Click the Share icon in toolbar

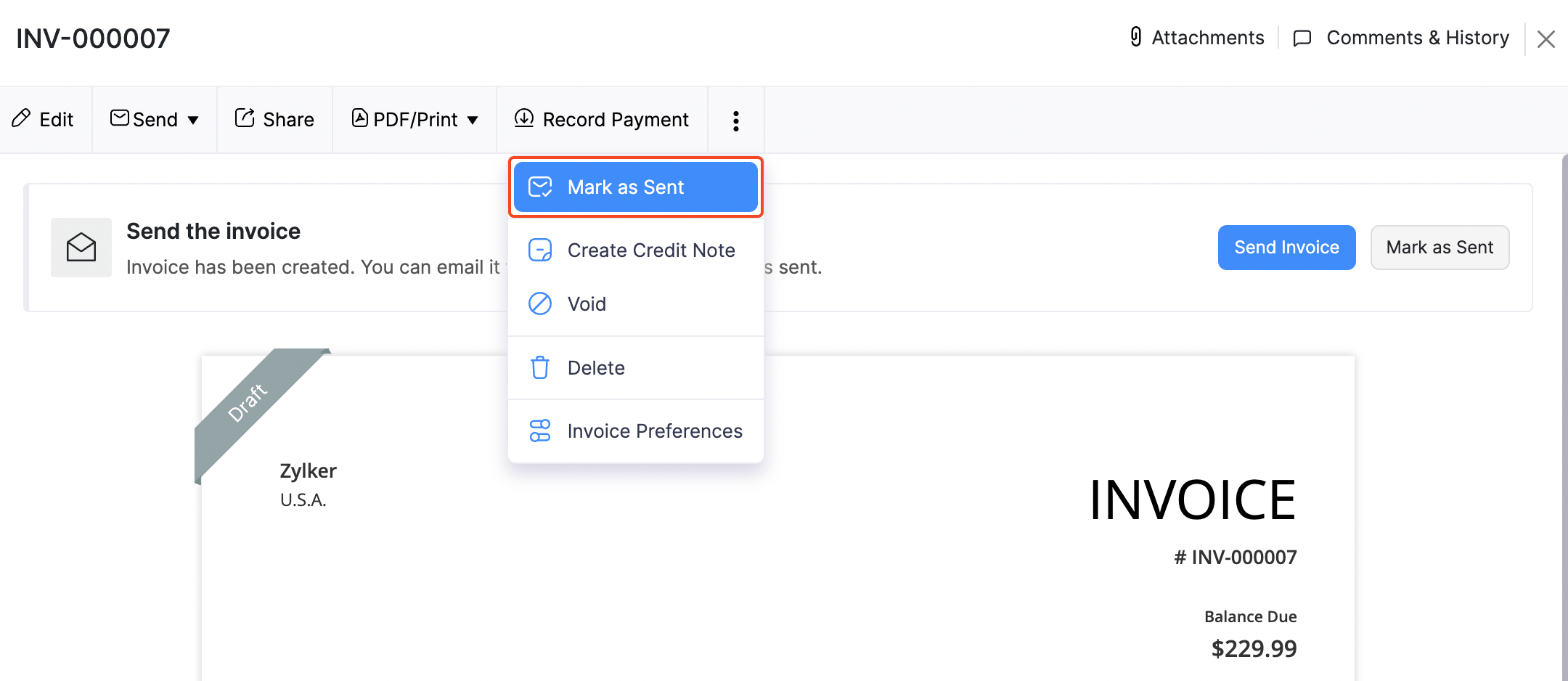[x=245, y=118]
